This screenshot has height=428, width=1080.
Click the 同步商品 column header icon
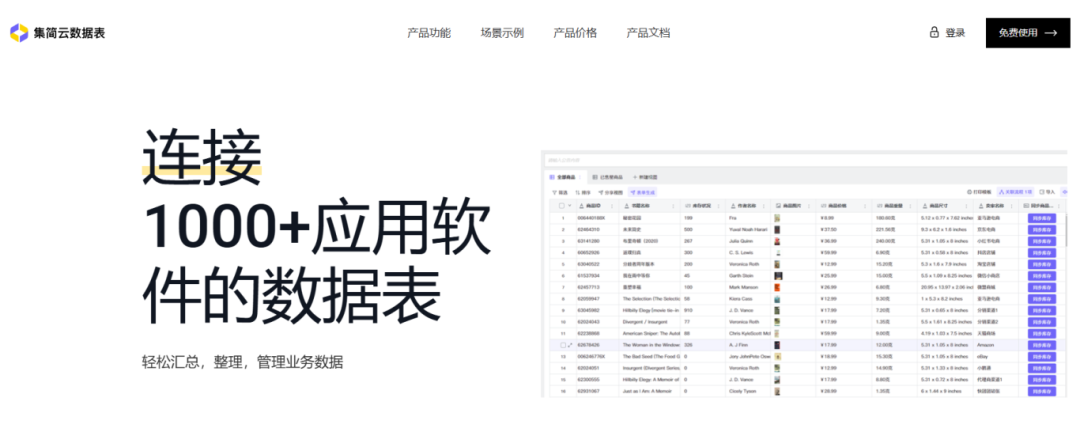point(1026,206)
